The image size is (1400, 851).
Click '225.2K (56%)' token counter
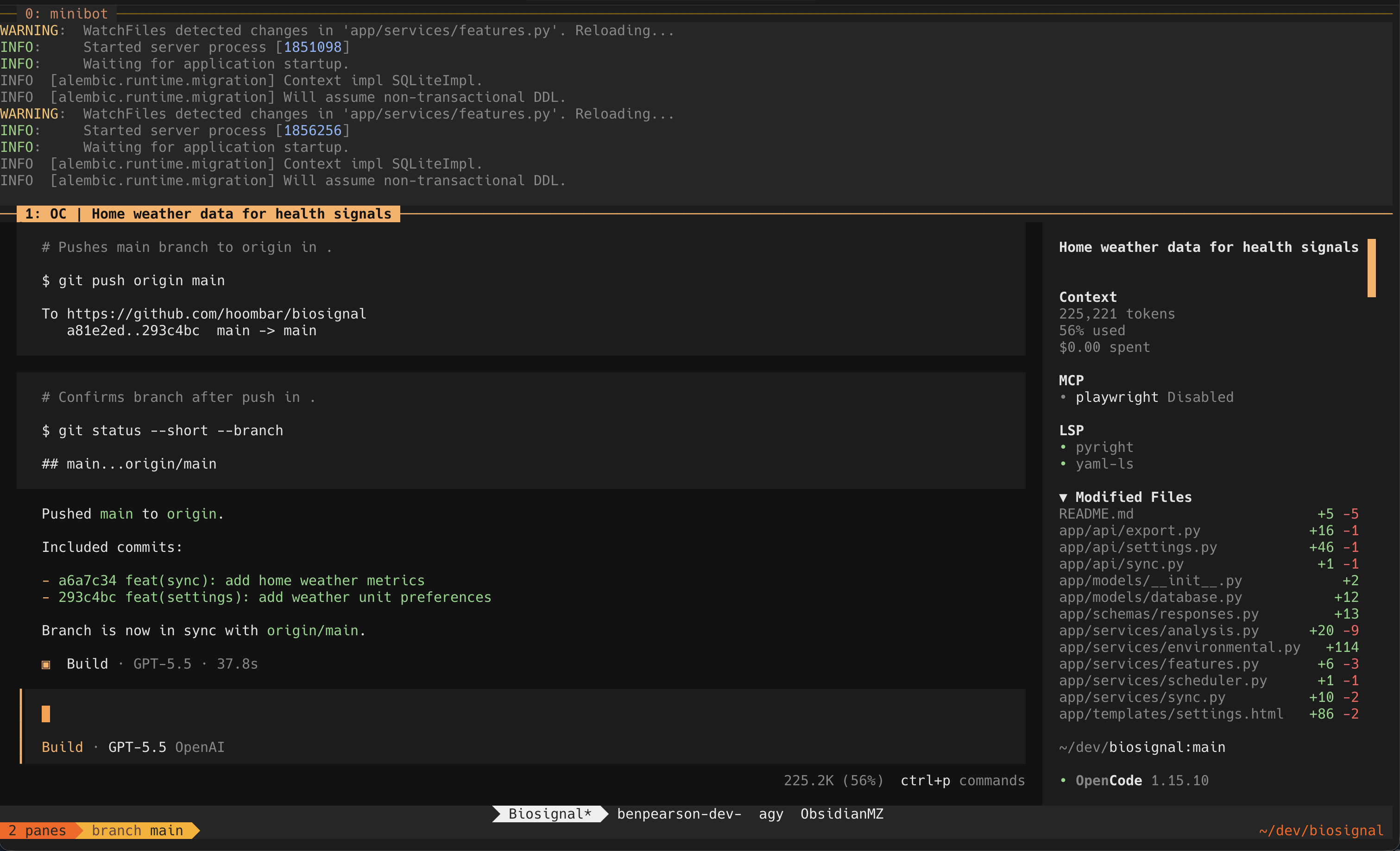[833, 781]
